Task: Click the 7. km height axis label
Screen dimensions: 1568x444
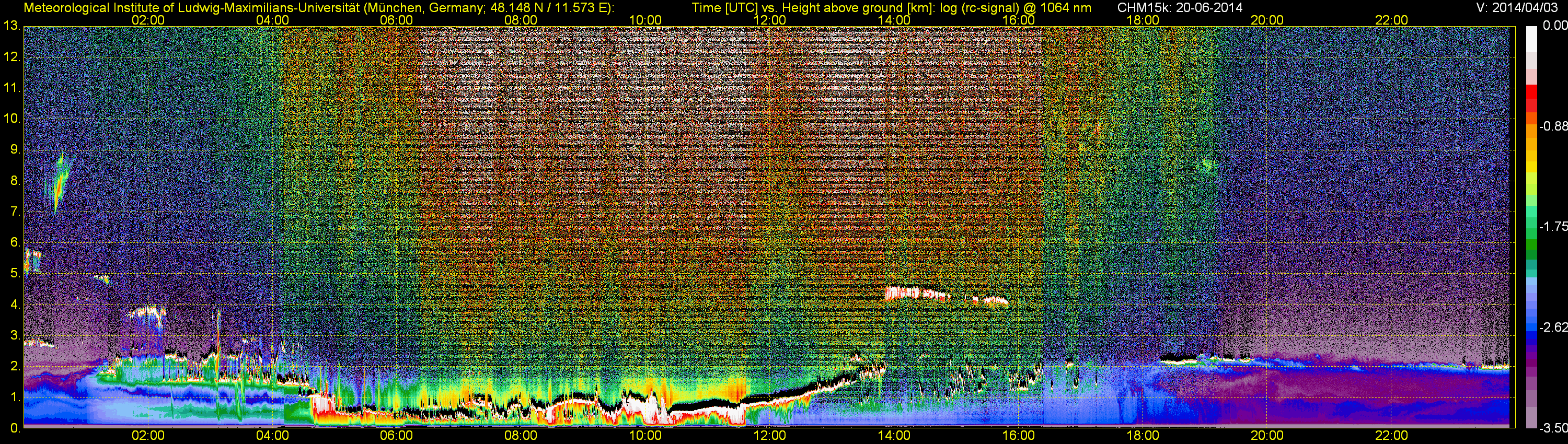Action: (x=15, y=212)
